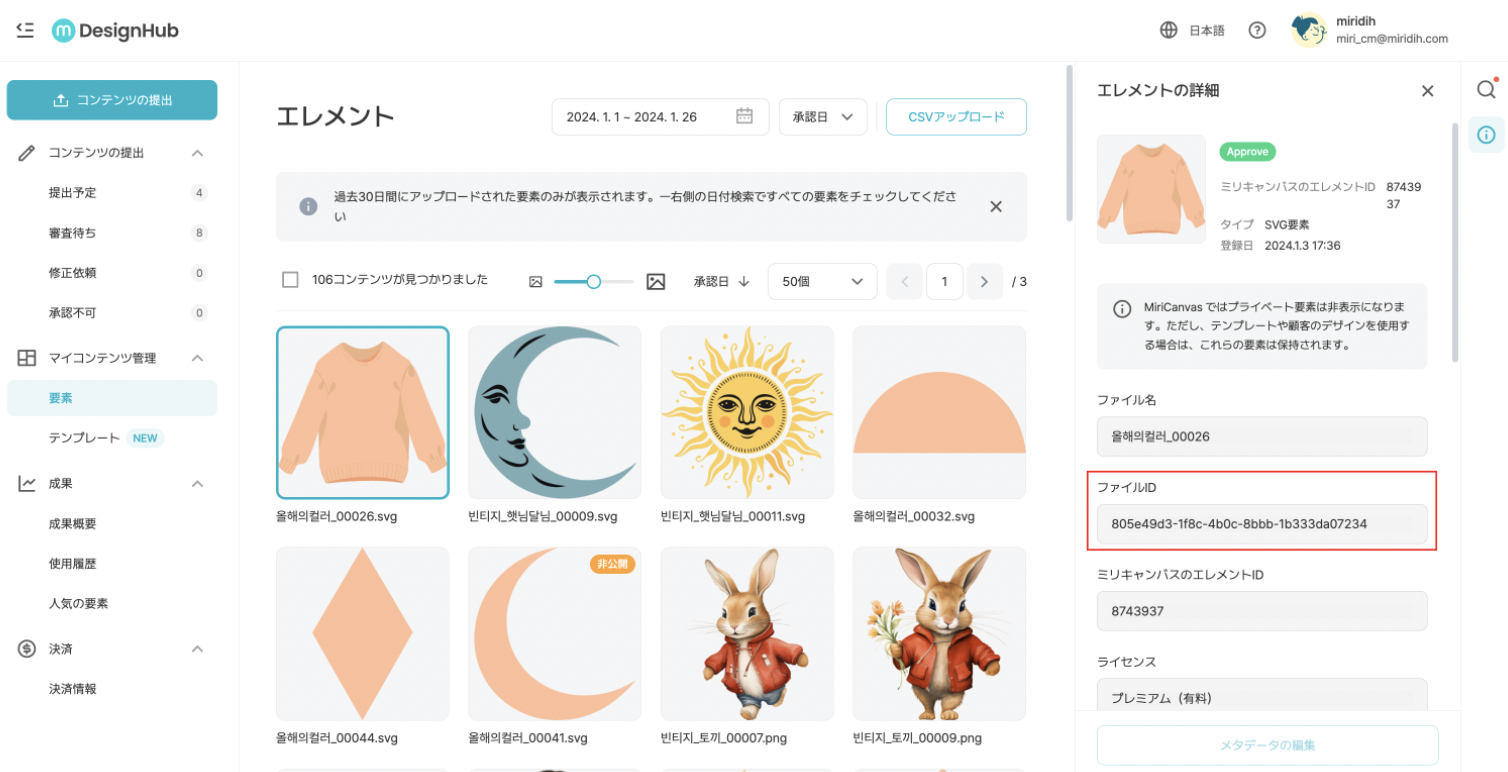The width and height of the screenshot is (1508, 772).
Task: Open the 審査待ち menu item
Action: 73,233
